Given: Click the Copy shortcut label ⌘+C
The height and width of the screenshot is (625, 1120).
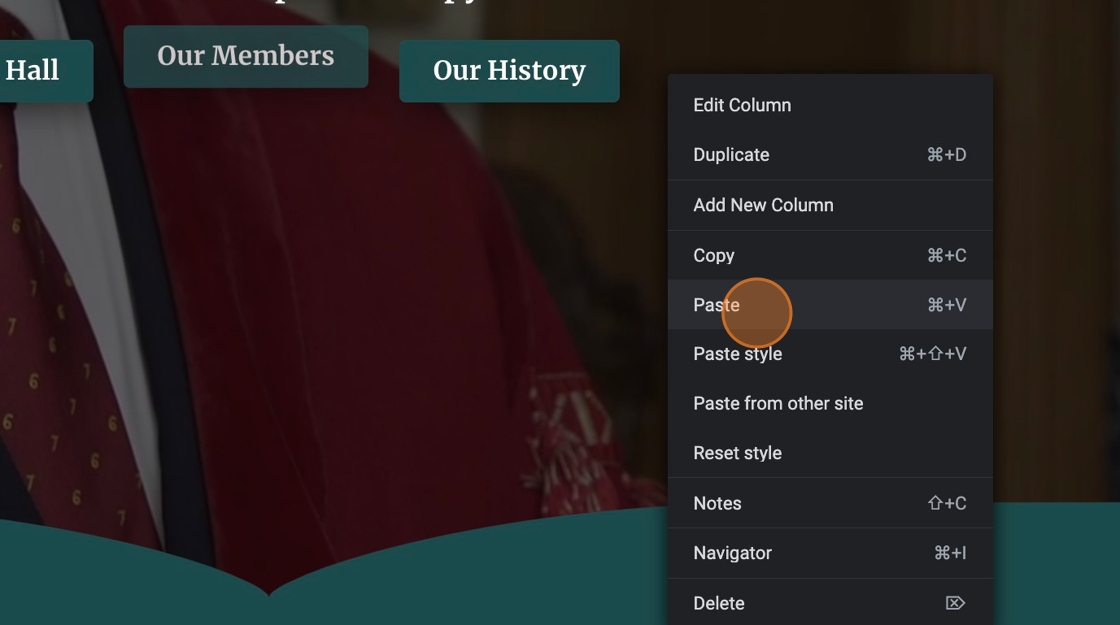Looking at the screenshot, I should click(946, 255).
